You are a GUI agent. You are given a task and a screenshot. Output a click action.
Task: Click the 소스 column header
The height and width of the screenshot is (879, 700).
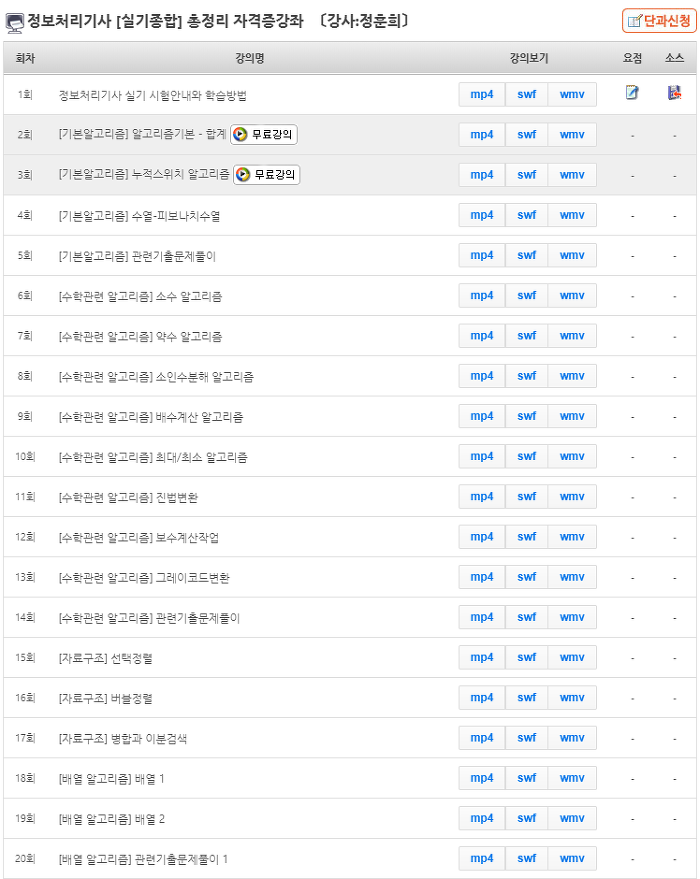click(674, 58)
